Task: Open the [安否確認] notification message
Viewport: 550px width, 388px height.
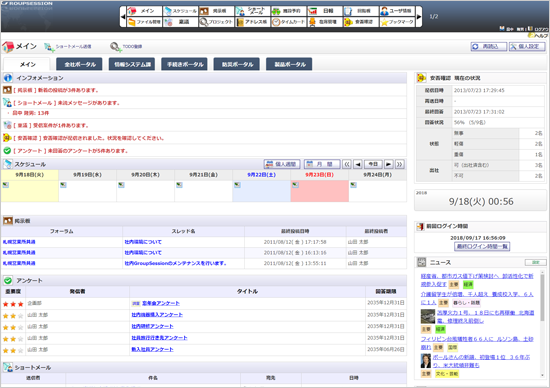Action: click(89, 138)
